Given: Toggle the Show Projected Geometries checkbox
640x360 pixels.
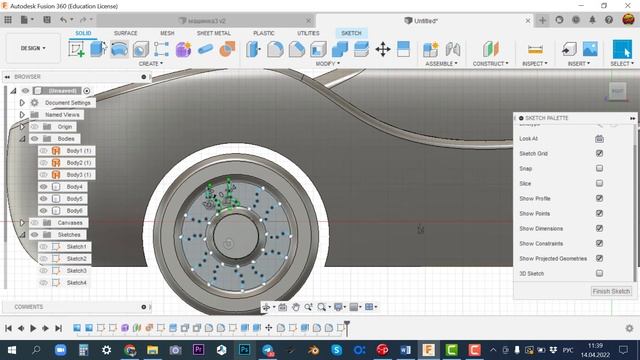Looking at the screenshot, I should [599, 258].
